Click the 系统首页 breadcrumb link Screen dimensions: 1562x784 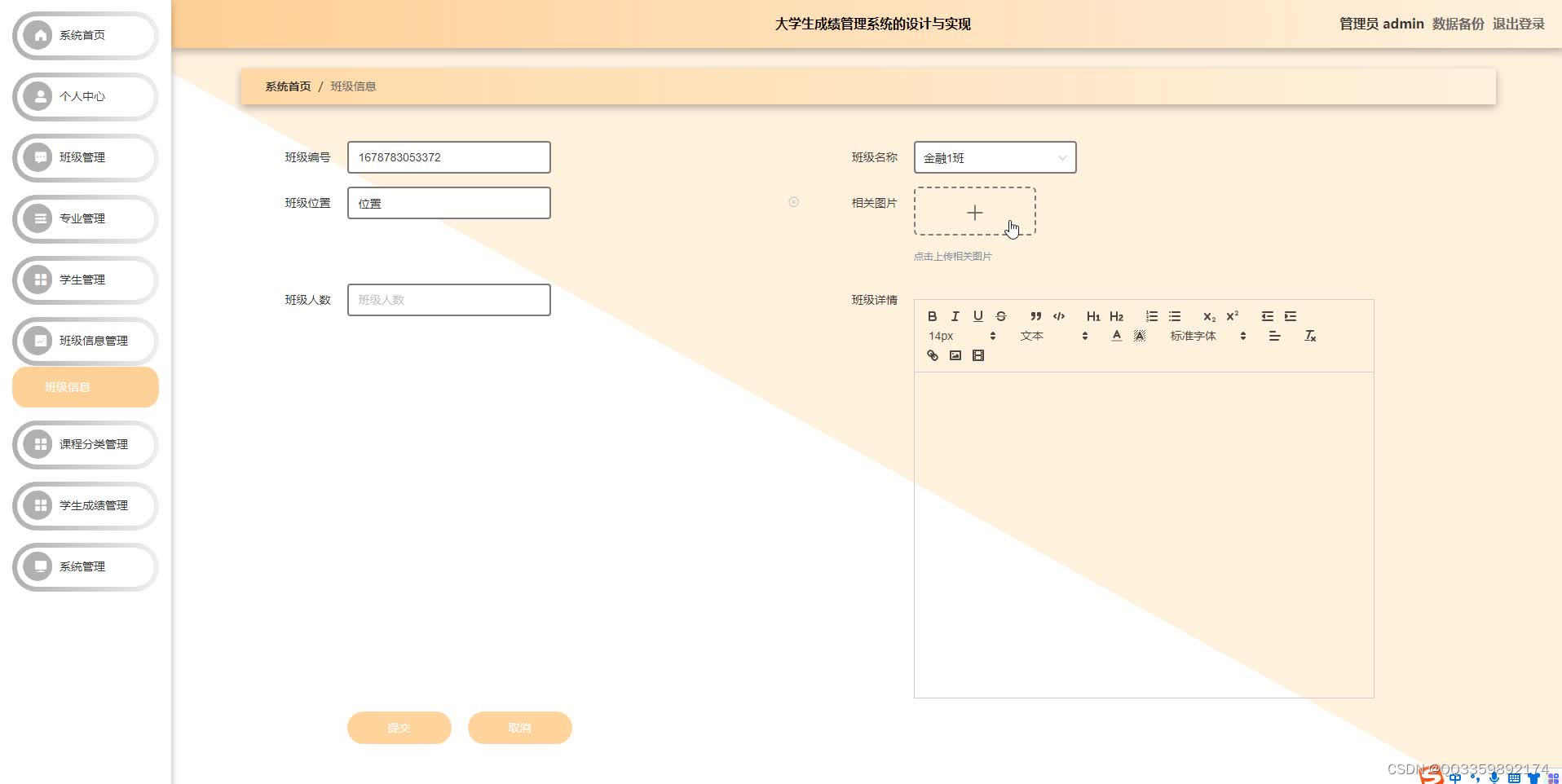[x=288, y=86]
